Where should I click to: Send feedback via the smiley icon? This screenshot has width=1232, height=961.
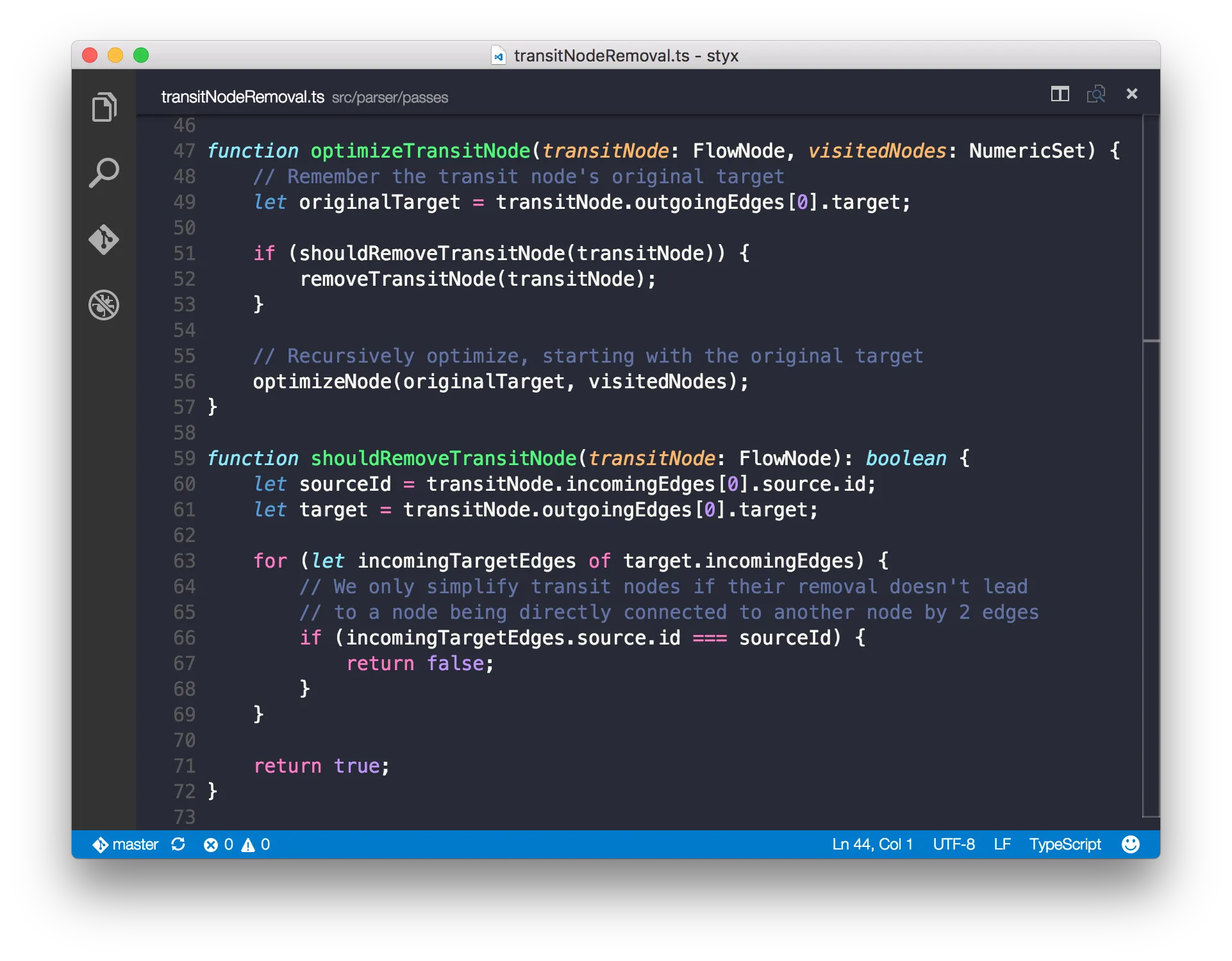pyautogui.click(x=1129, y=844)
